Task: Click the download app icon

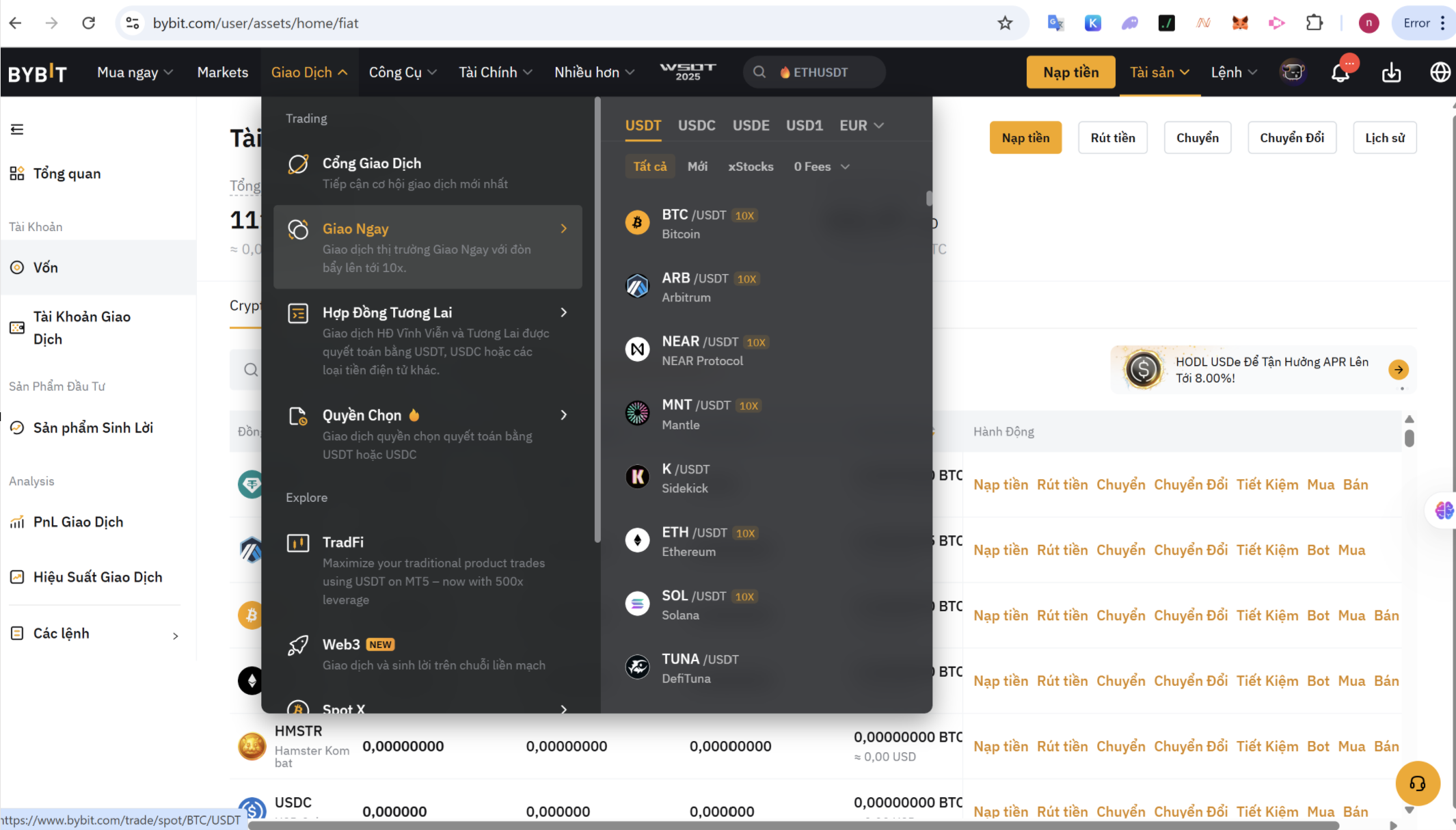Action: coord(1391,72)
